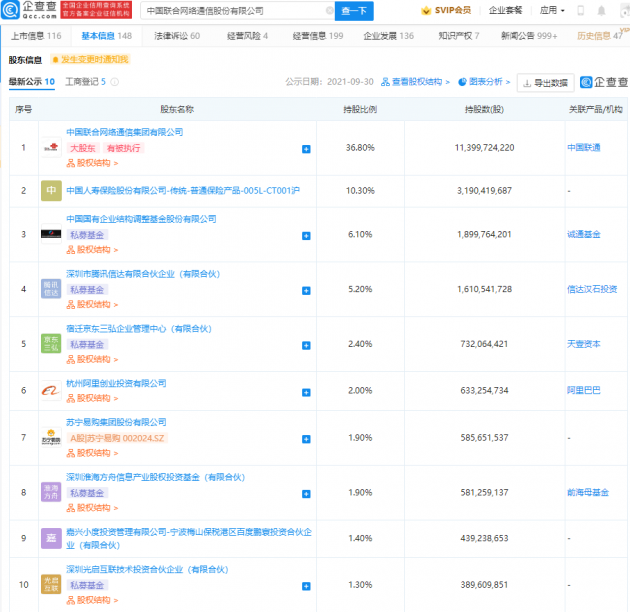Click the 天壹资本 related link
The height and width of the screenshot is (612, 630).
[584, 344]
